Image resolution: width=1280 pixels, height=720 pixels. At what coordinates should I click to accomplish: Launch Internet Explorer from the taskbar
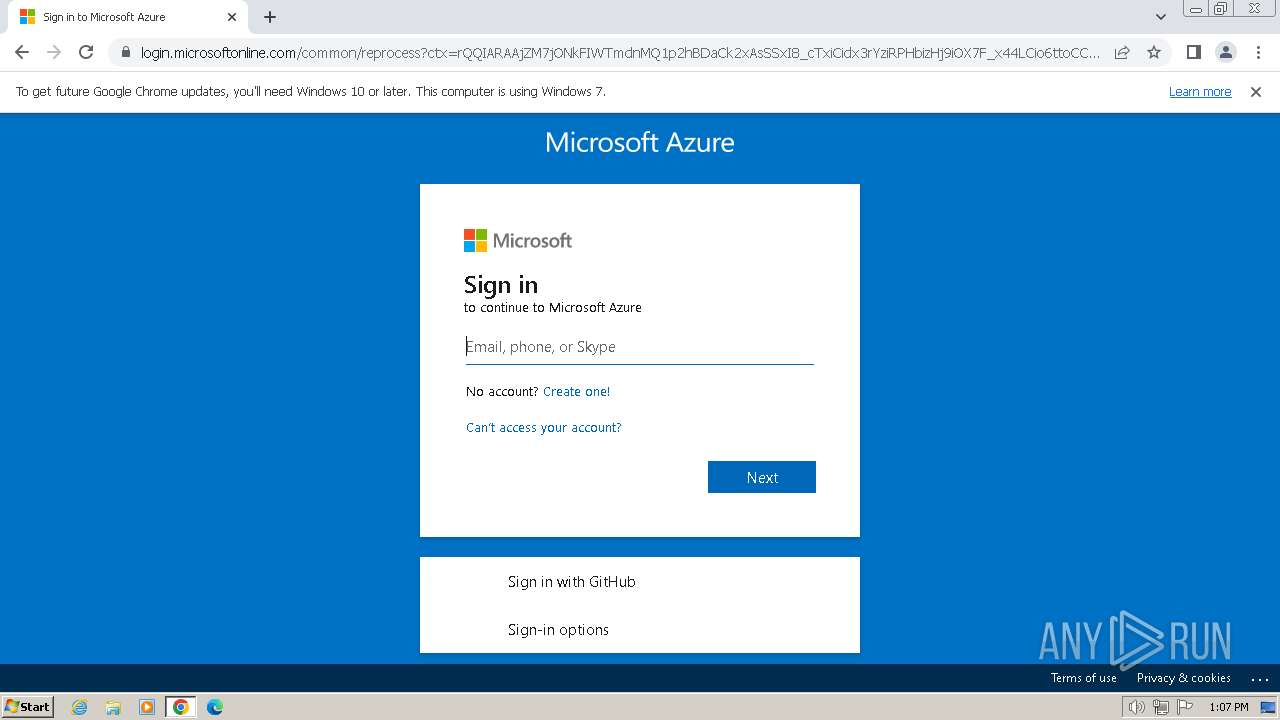79,707
